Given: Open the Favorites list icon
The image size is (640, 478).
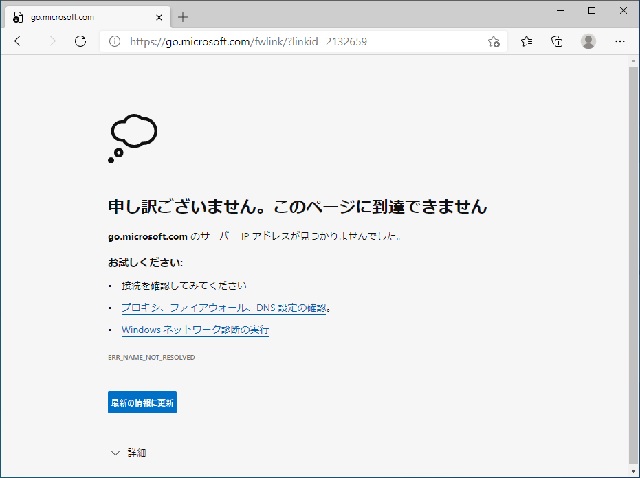Looking at the screenshot, I should 526,41.
